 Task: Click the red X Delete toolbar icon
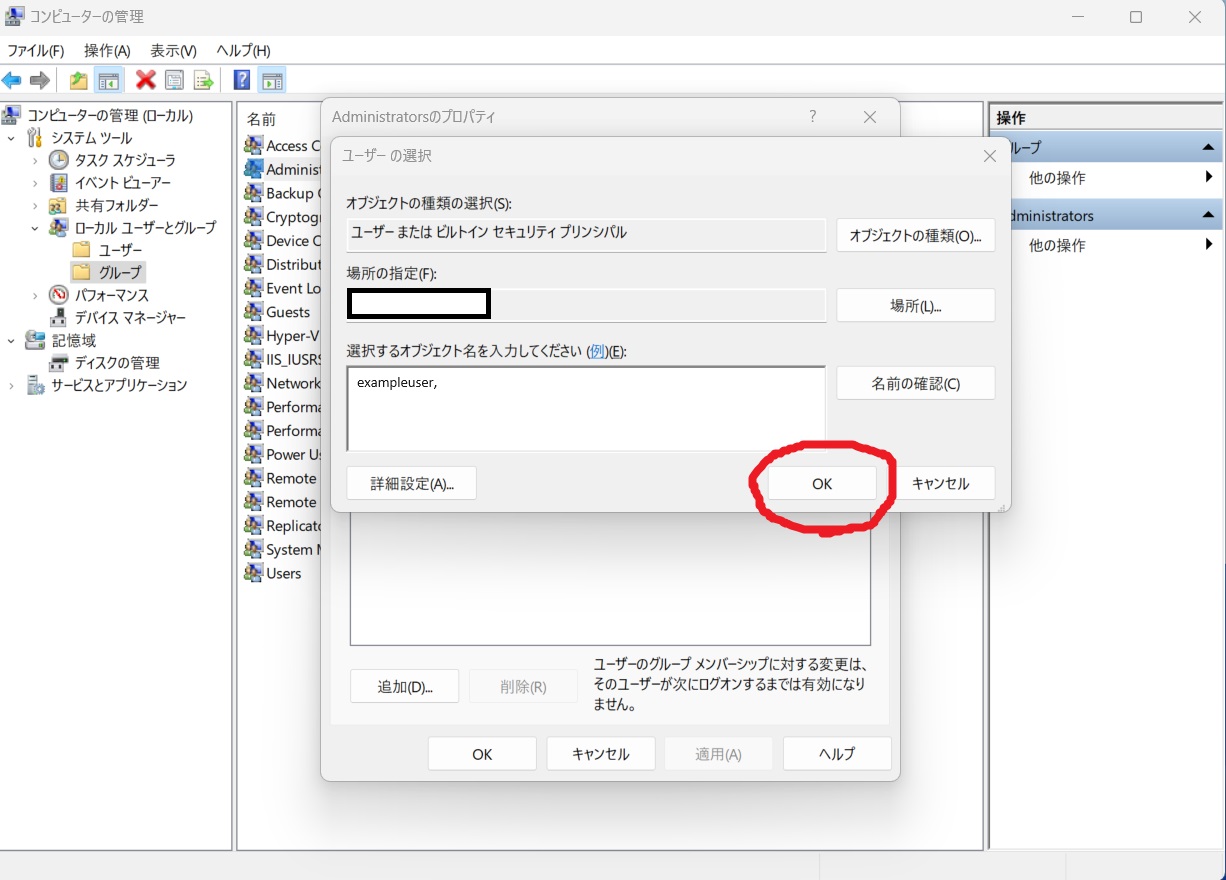point(146,81)
